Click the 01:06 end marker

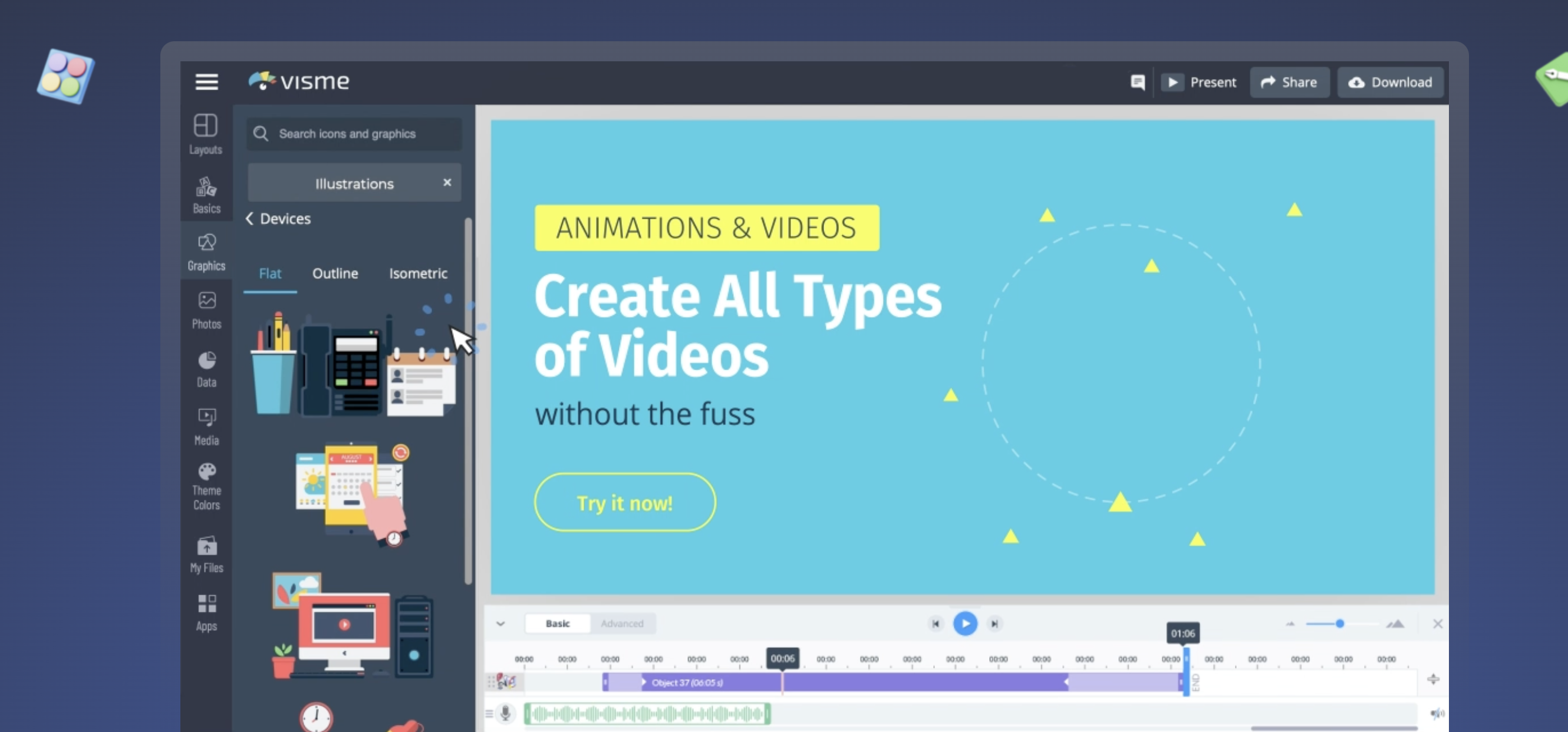1182,634
